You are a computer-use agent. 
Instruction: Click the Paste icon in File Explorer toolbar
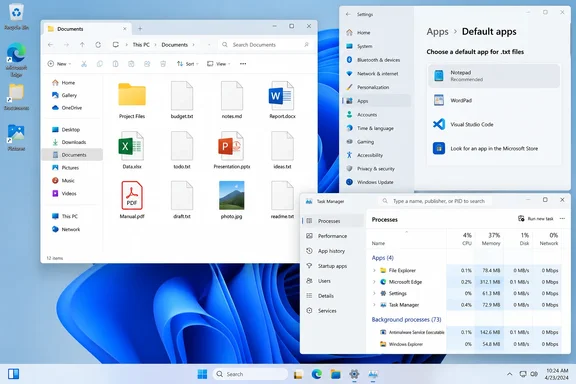115,64
